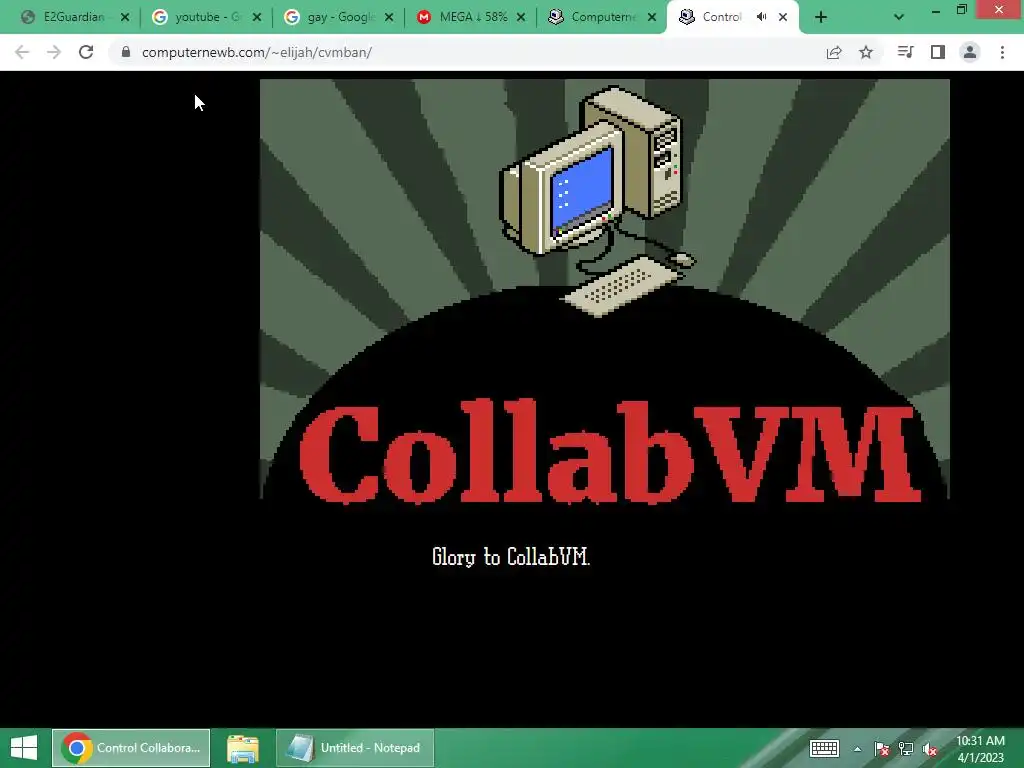Show hidden system tray icons

coord(857,749)
